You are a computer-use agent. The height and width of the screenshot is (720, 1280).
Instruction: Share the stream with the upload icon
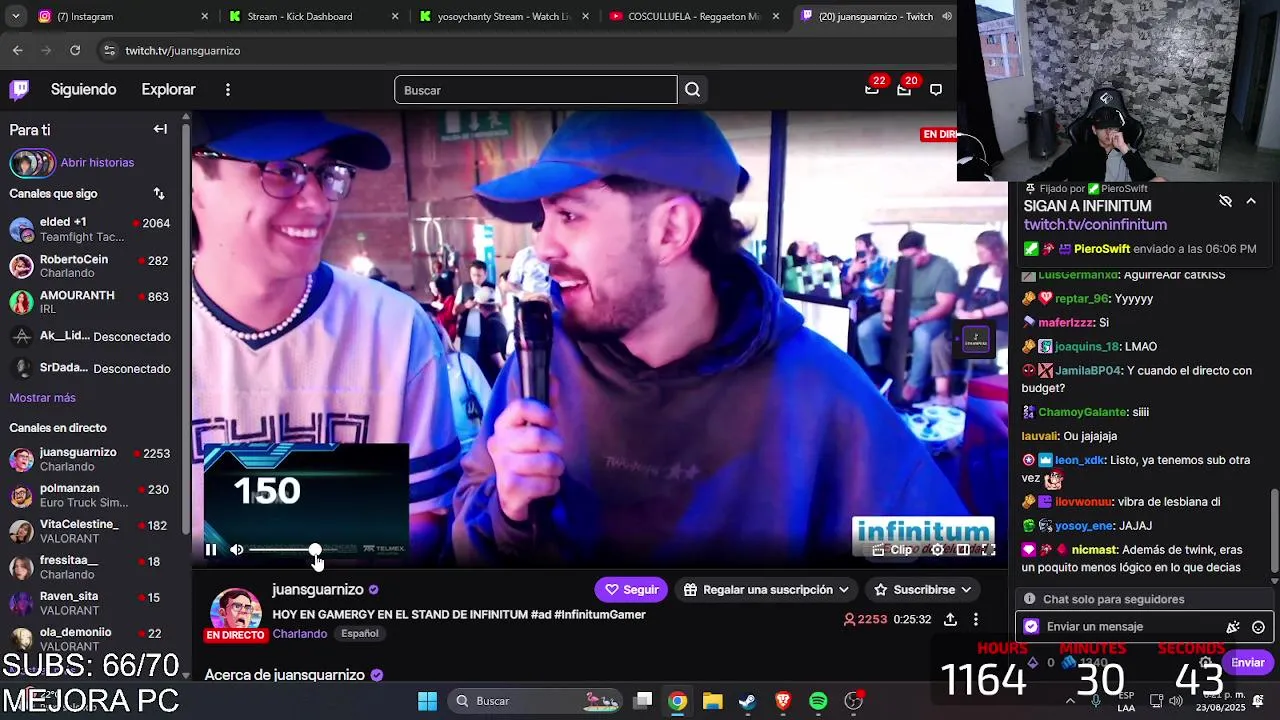click(950, 620)
